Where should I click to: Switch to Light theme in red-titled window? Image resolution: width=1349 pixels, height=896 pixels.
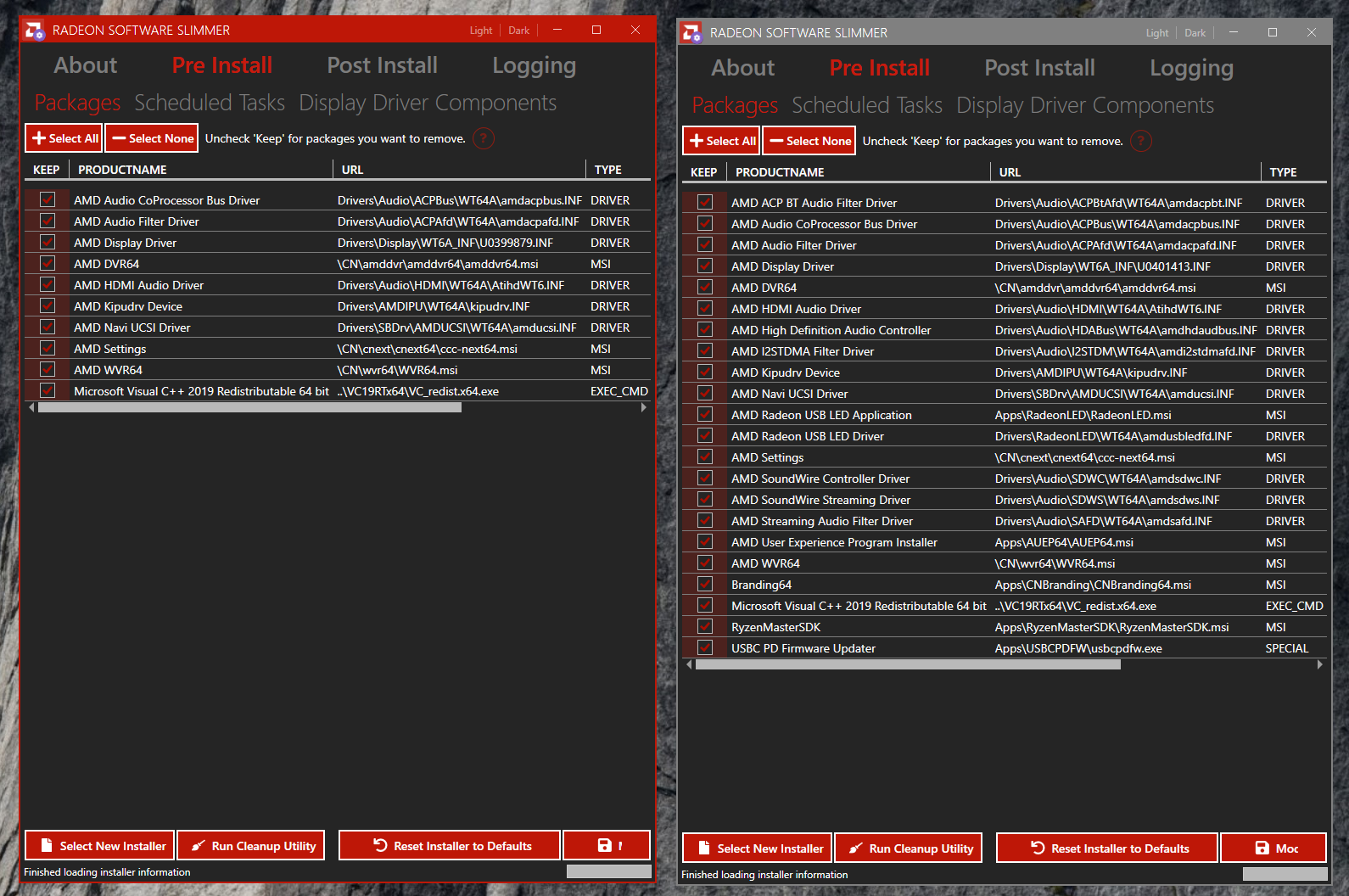[x=481, y=31]
